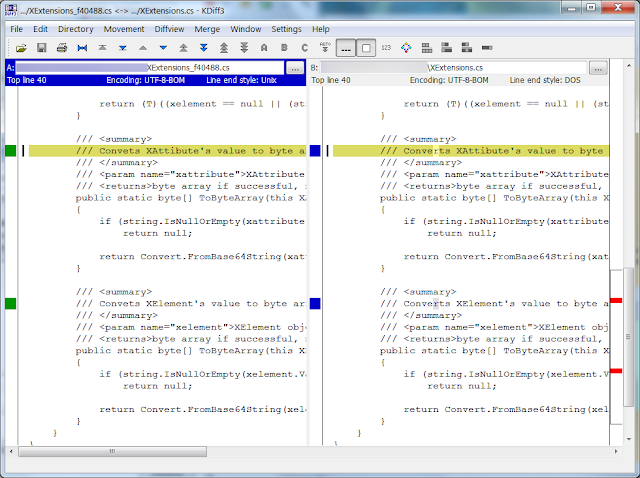640x478 pixels.
Task: Click the horizontal scrollbar thumb
Action: pos(112,451)
